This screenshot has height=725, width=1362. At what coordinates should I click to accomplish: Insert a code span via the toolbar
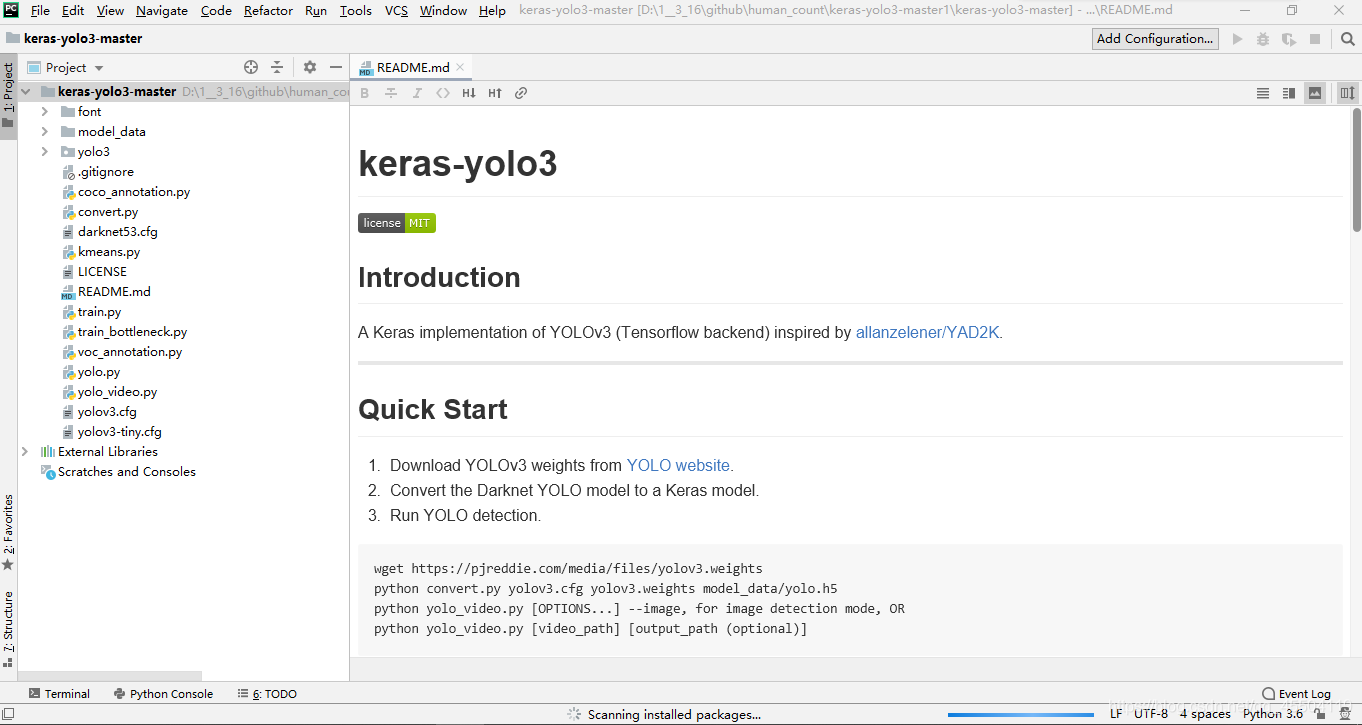tap(443, 92)
